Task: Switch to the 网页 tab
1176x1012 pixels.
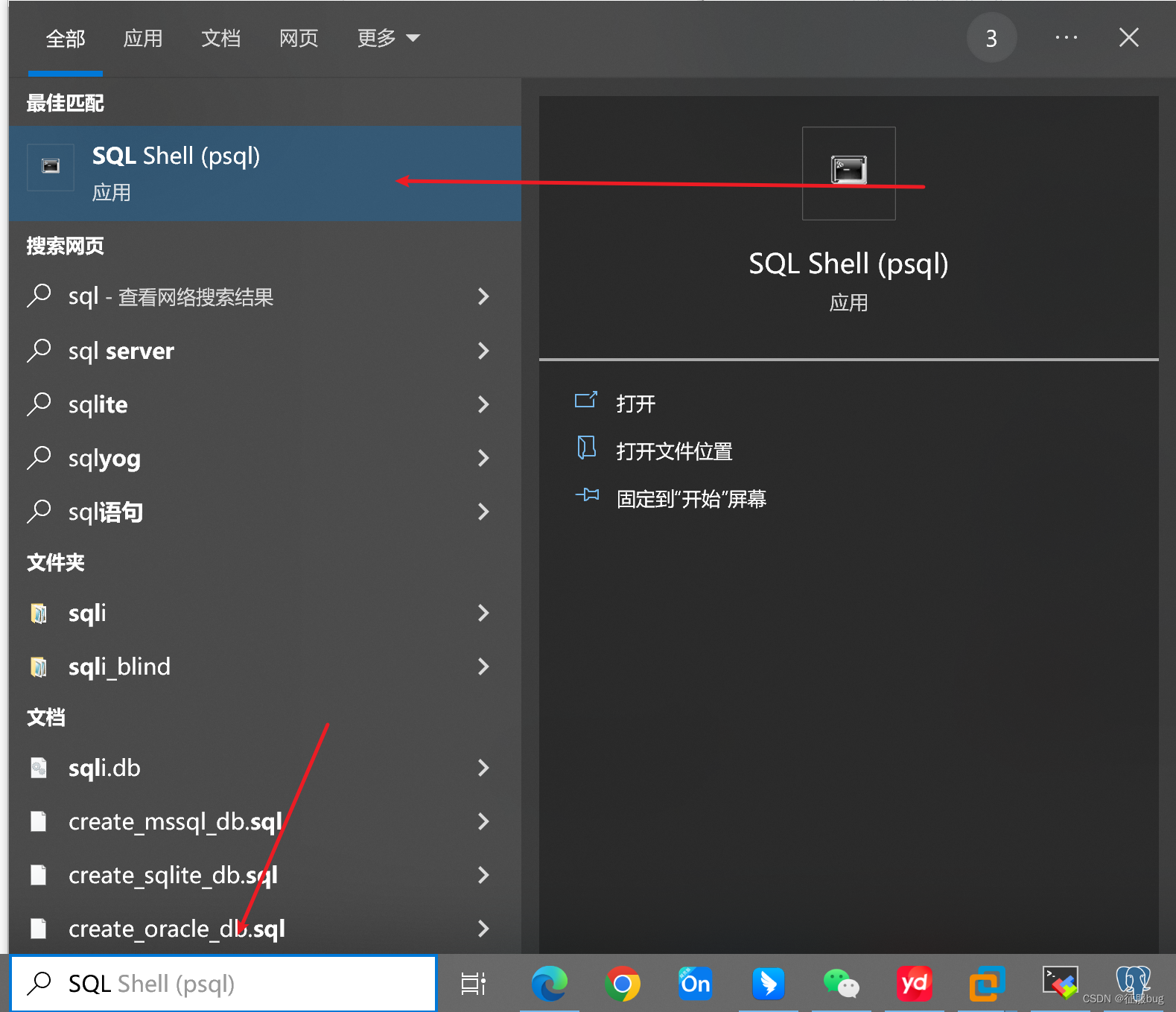Action: (299, 39)
